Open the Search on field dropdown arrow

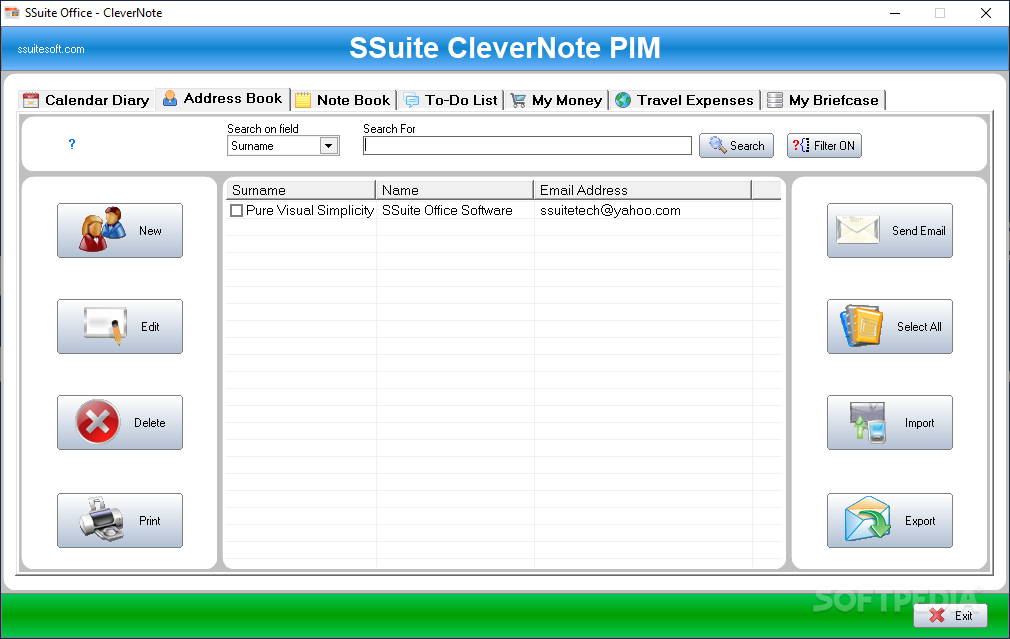click(x=329, y=146)
